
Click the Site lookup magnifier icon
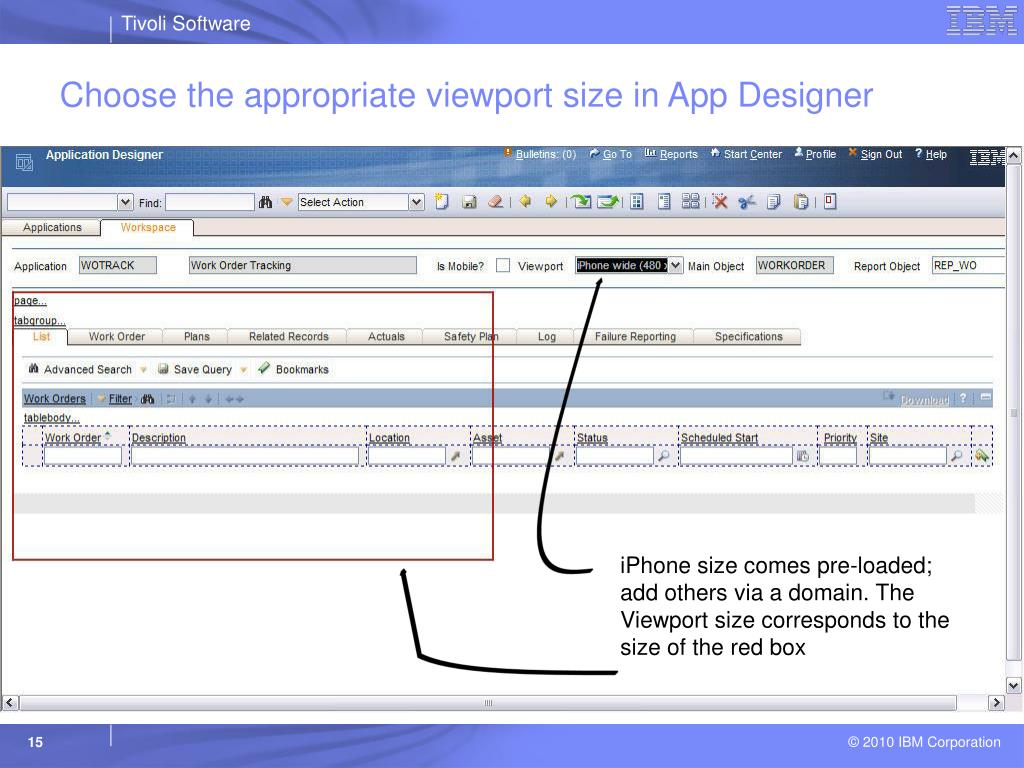(957, 456)
